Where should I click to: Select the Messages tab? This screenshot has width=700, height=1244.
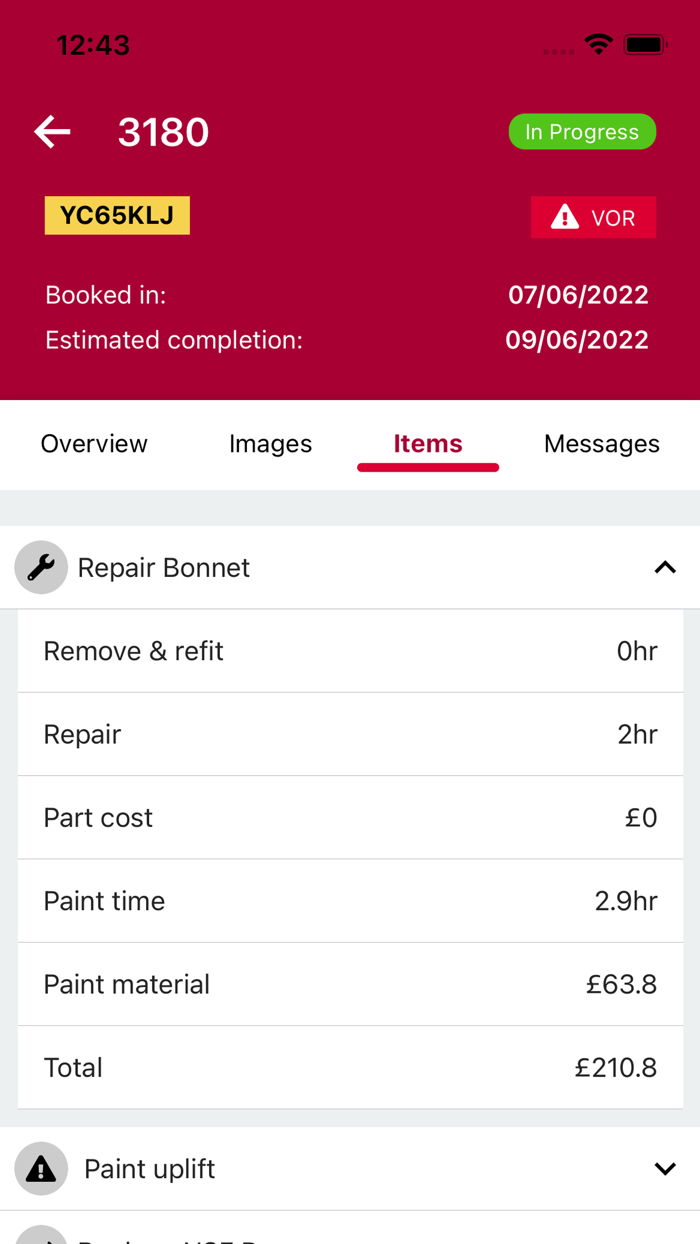[601, 443]
